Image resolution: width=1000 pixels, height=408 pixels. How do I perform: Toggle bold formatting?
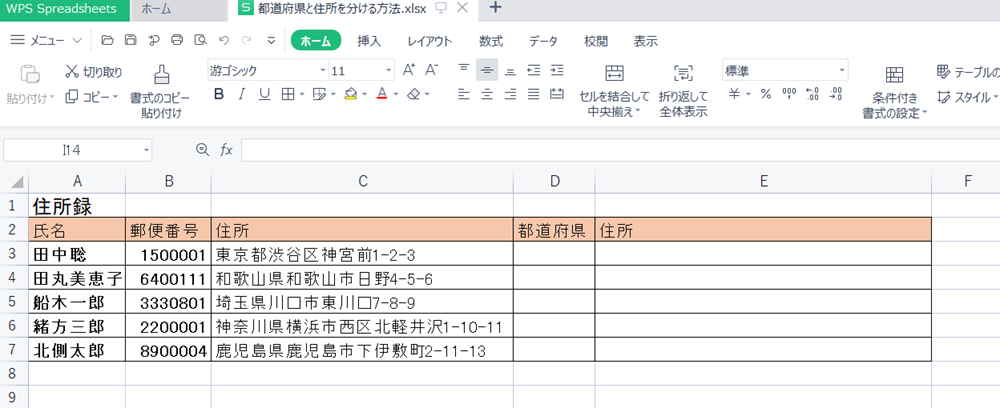click(219, 94)
